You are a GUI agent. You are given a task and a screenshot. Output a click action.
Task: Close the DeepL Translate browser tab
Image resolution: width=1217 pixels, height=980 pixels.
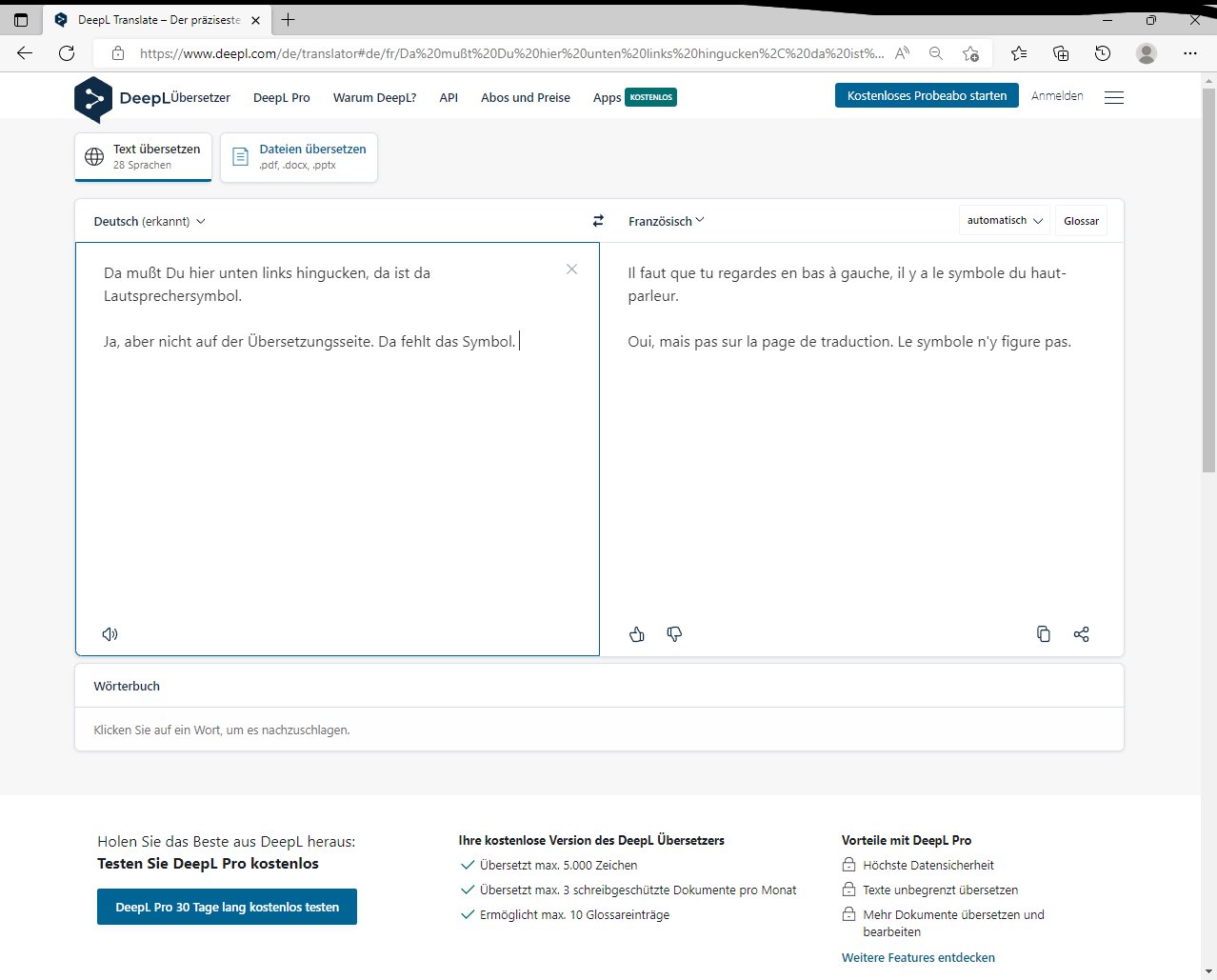coord(255,20)
